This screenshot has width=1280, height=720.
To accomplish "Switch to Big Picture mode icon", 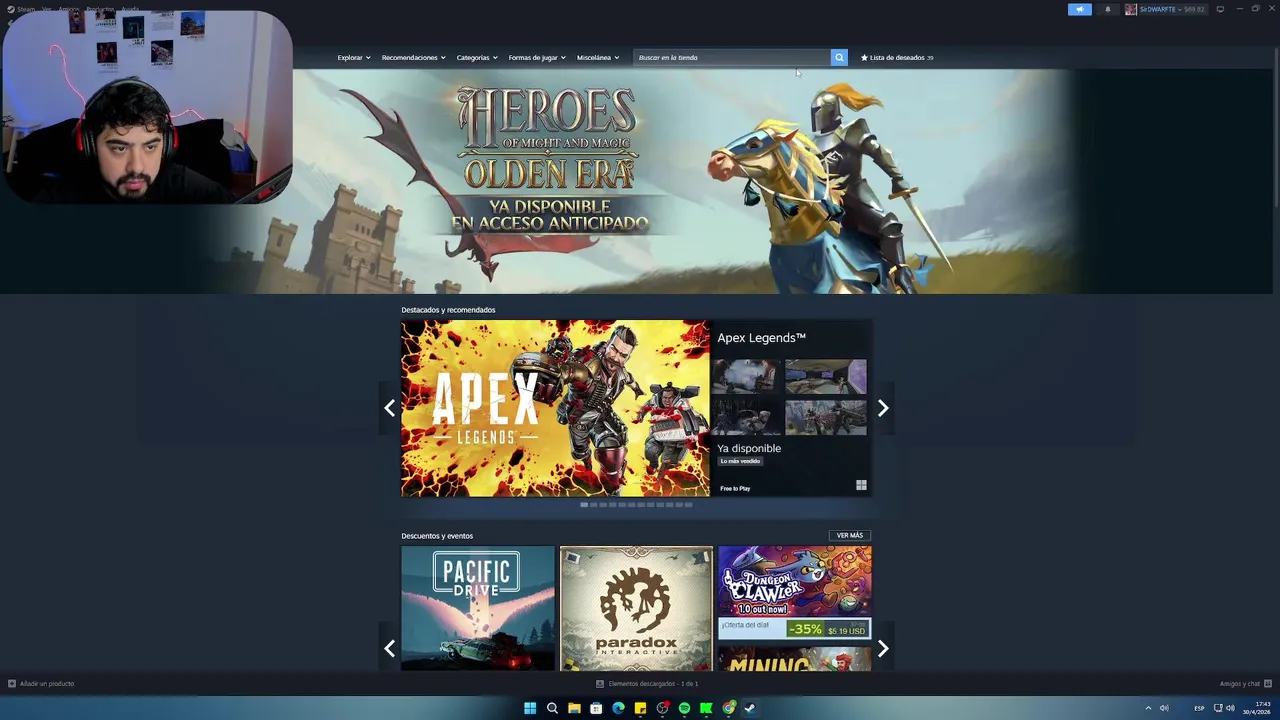I will [1220, 9].
